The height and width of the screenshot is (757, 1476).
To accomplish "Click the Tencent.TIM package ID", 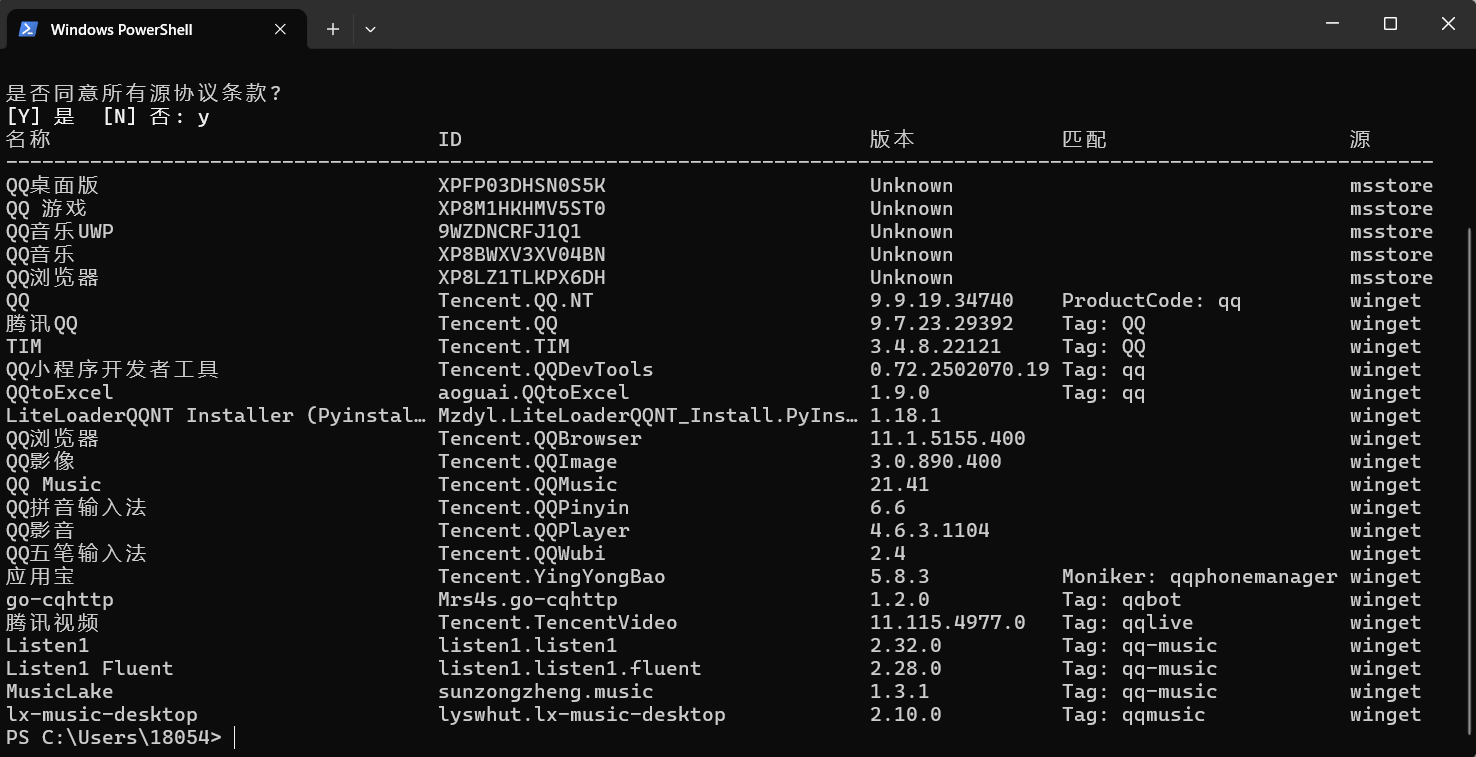I will click(x=504, y=346).
